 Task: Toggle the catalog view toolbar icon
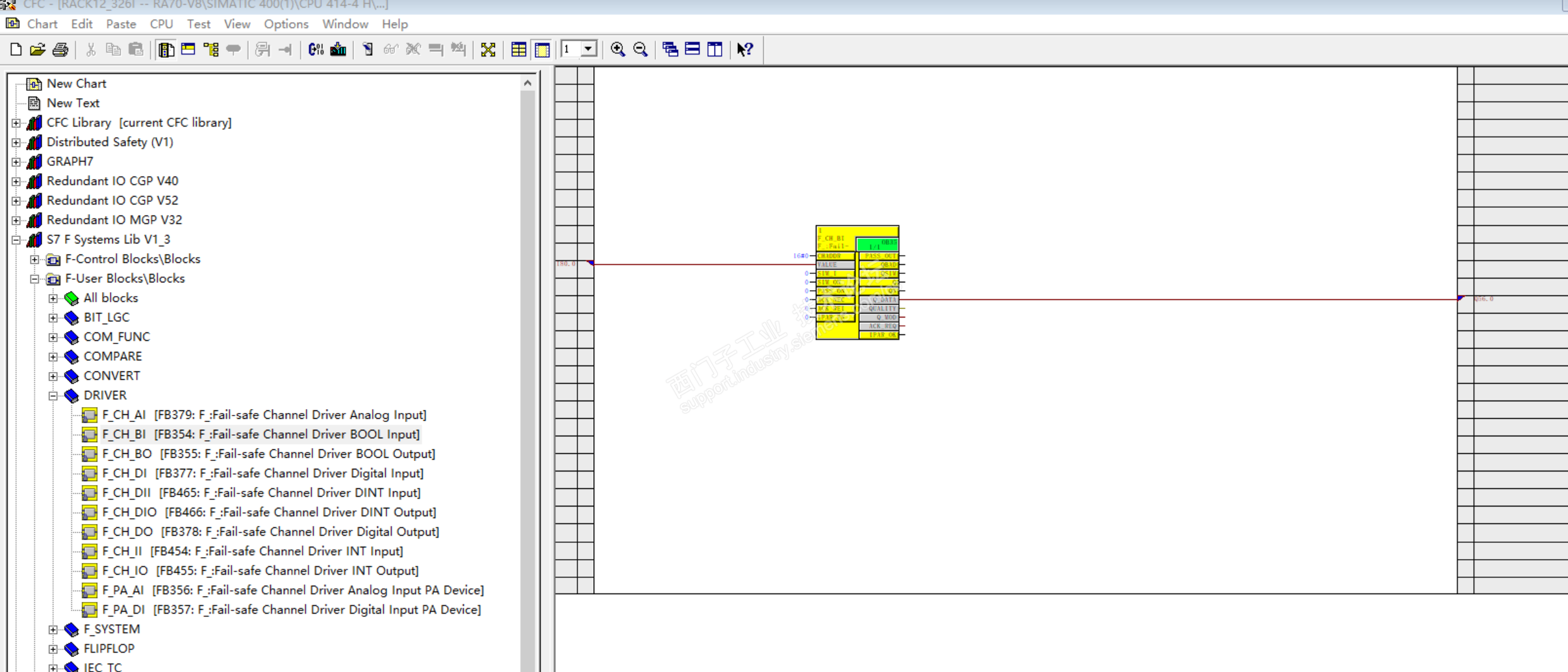[x=166, y=49]
